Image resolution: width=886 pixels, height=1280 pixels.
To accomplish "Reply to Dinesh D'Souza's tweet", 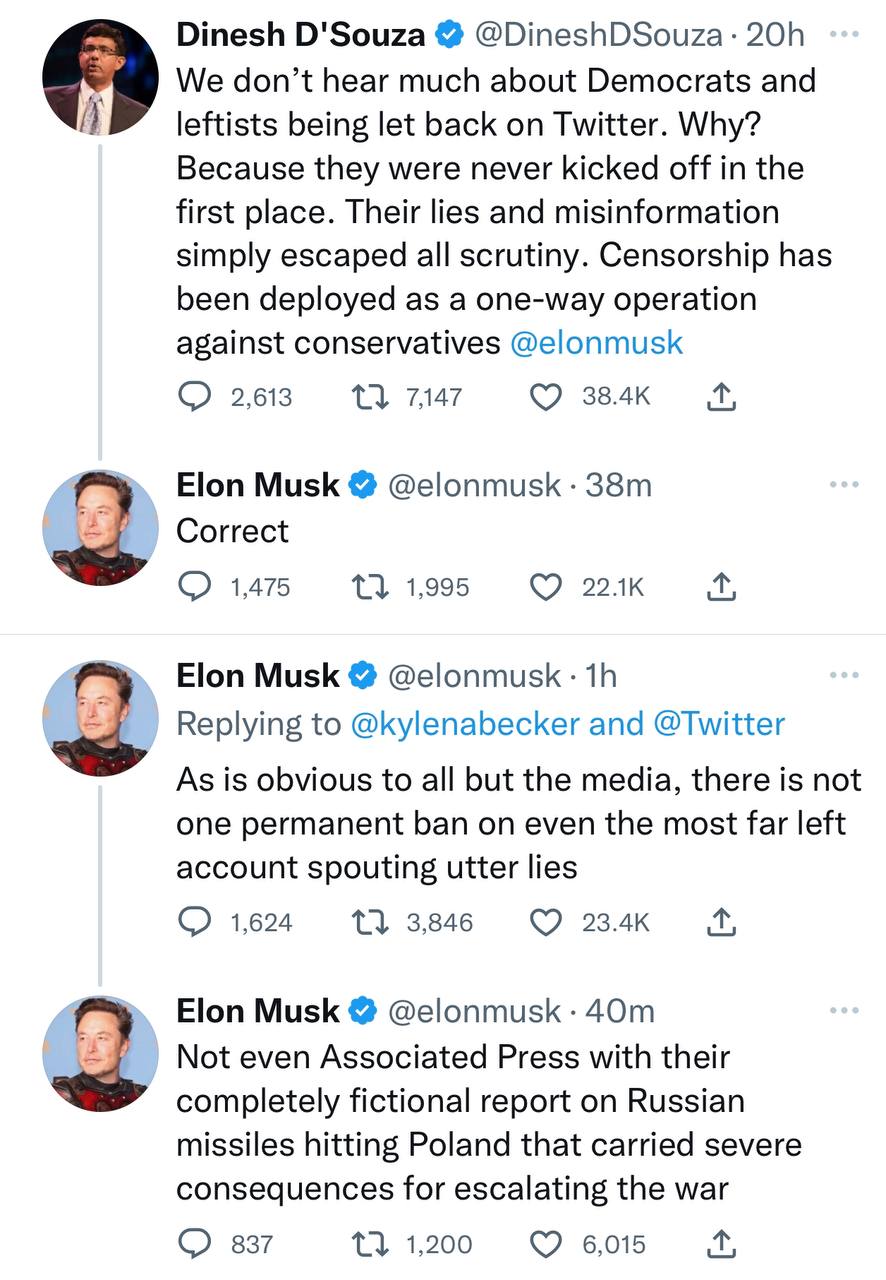I will coord(191,397).
